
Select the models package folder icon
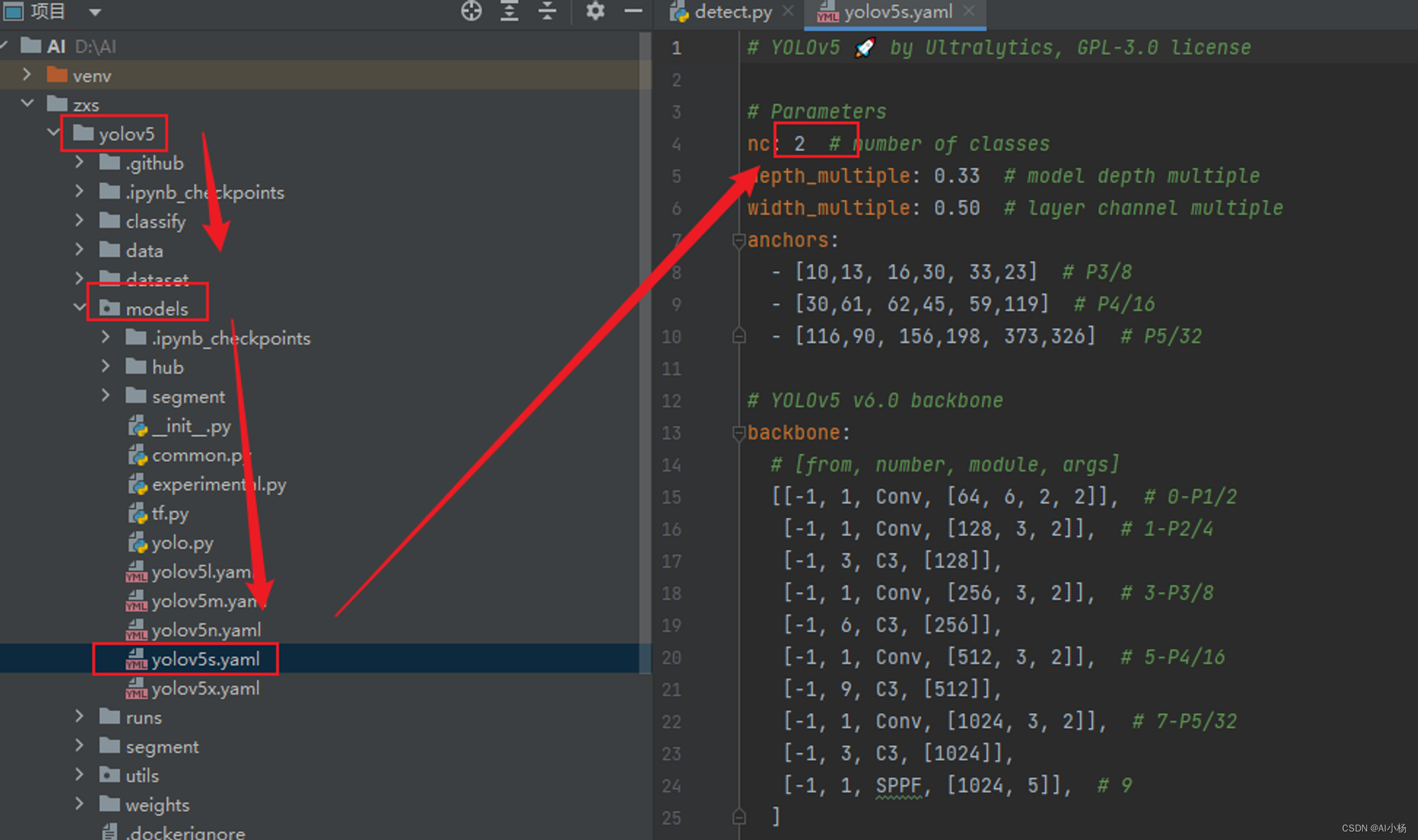[x=110, y=308]
